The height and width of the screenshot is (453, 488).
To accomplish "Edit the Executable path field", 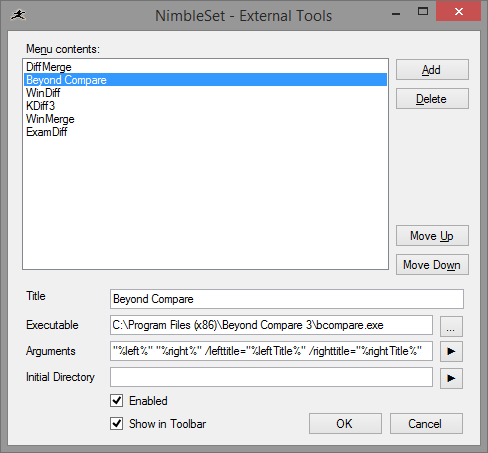I will 271,325.
